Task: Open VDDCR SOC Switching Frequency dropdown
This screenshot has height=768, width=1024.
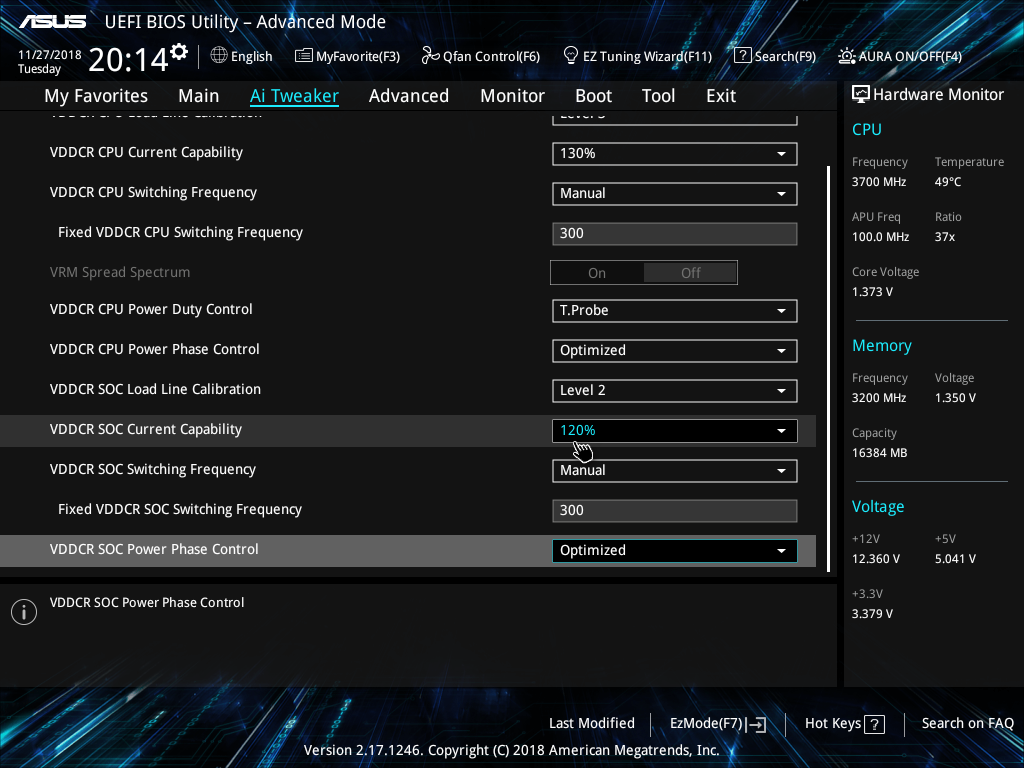Action: (x=675, y=471)
